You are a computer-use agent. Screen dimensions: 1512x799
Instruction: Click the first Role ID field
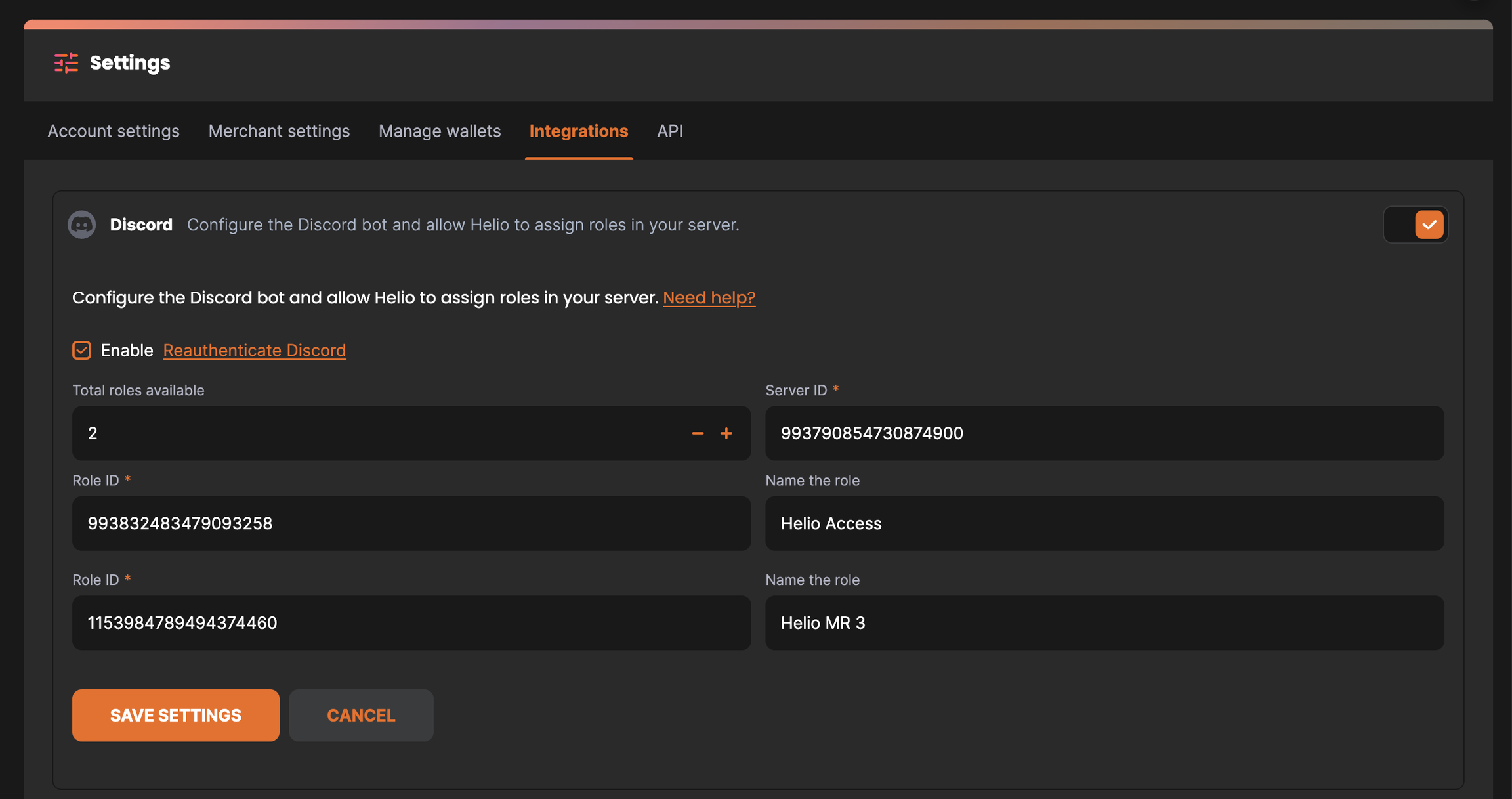pos(411,523)
